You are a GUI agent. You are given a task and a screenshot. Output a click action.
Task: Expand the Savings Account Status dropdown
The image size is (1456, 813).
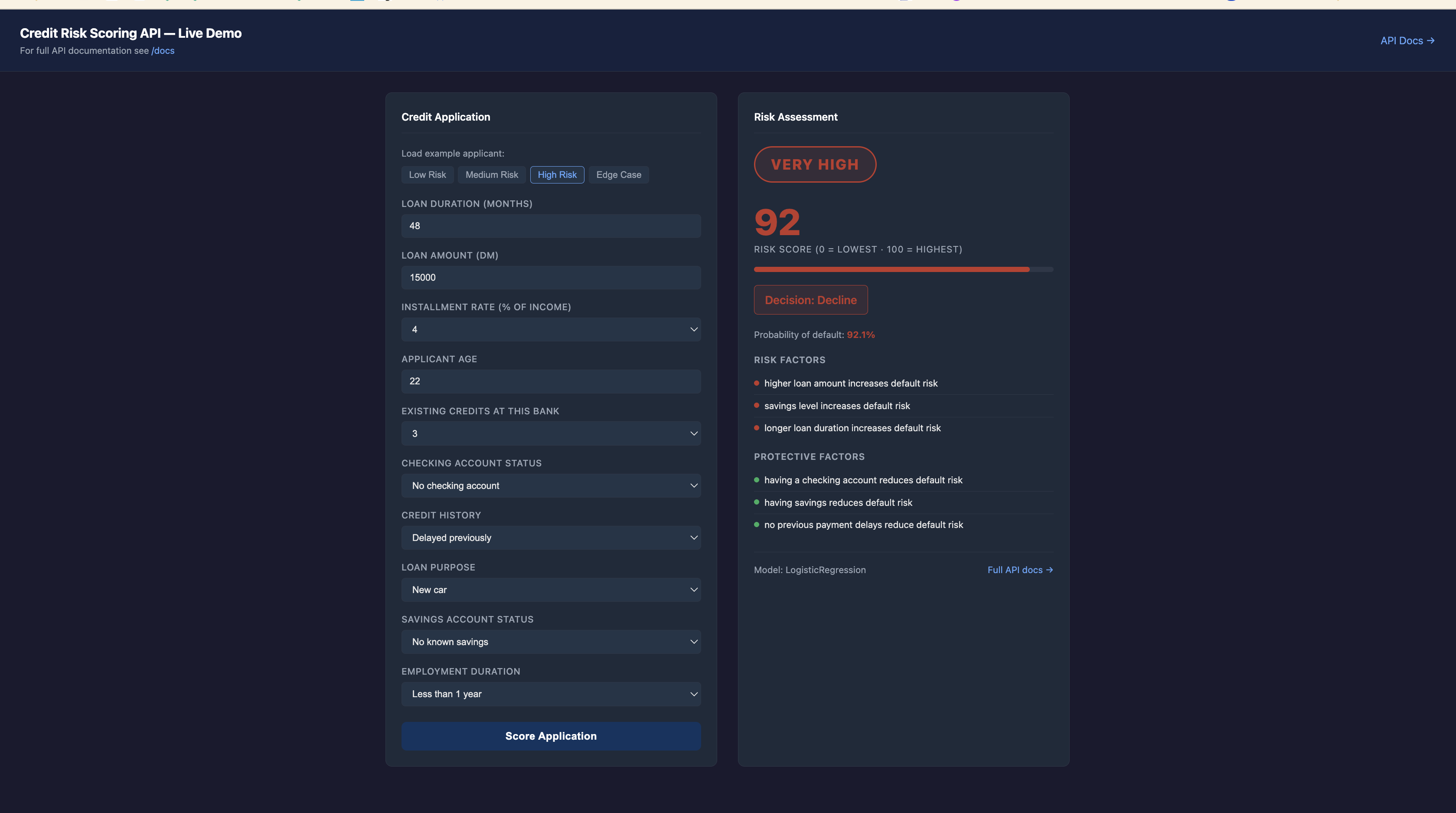click(x=551, y=642)
